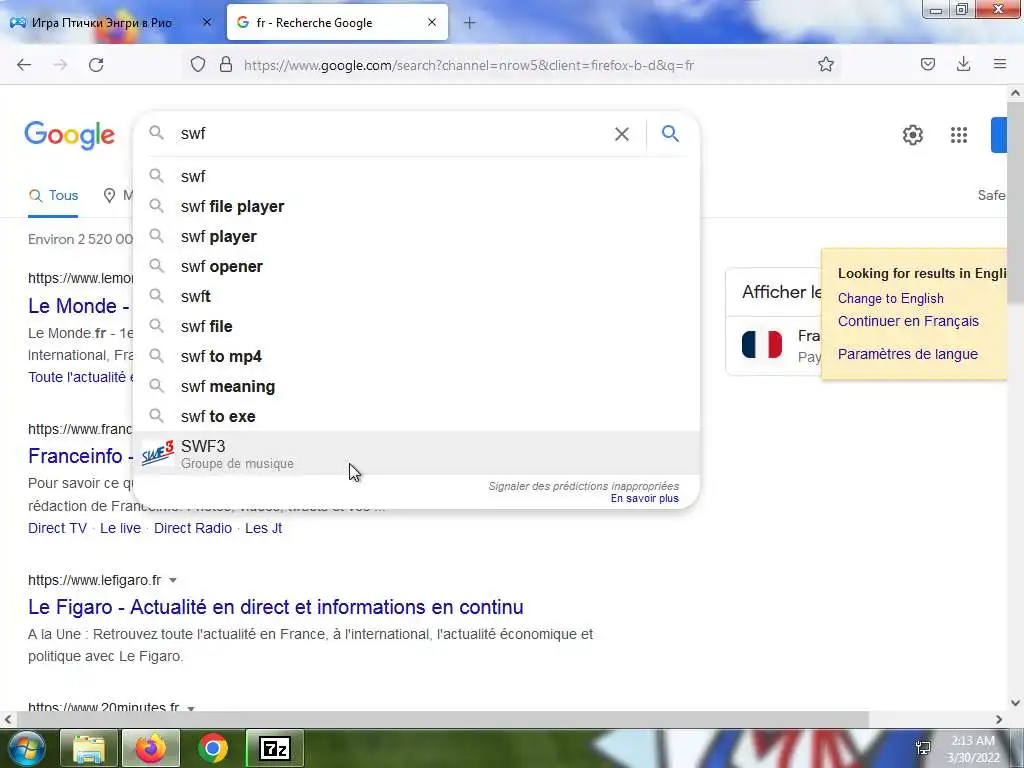
Task: Open Google settings gear
Action: click(x=912, y=135)
